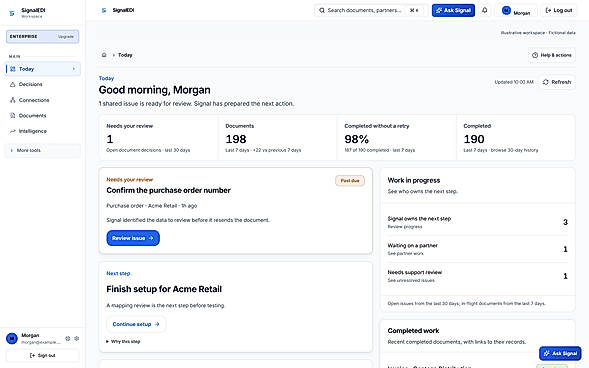The height and width of the screenshot is (368, 589).
Task: Open the Completed 190 stat card
Action: (515, 138)
